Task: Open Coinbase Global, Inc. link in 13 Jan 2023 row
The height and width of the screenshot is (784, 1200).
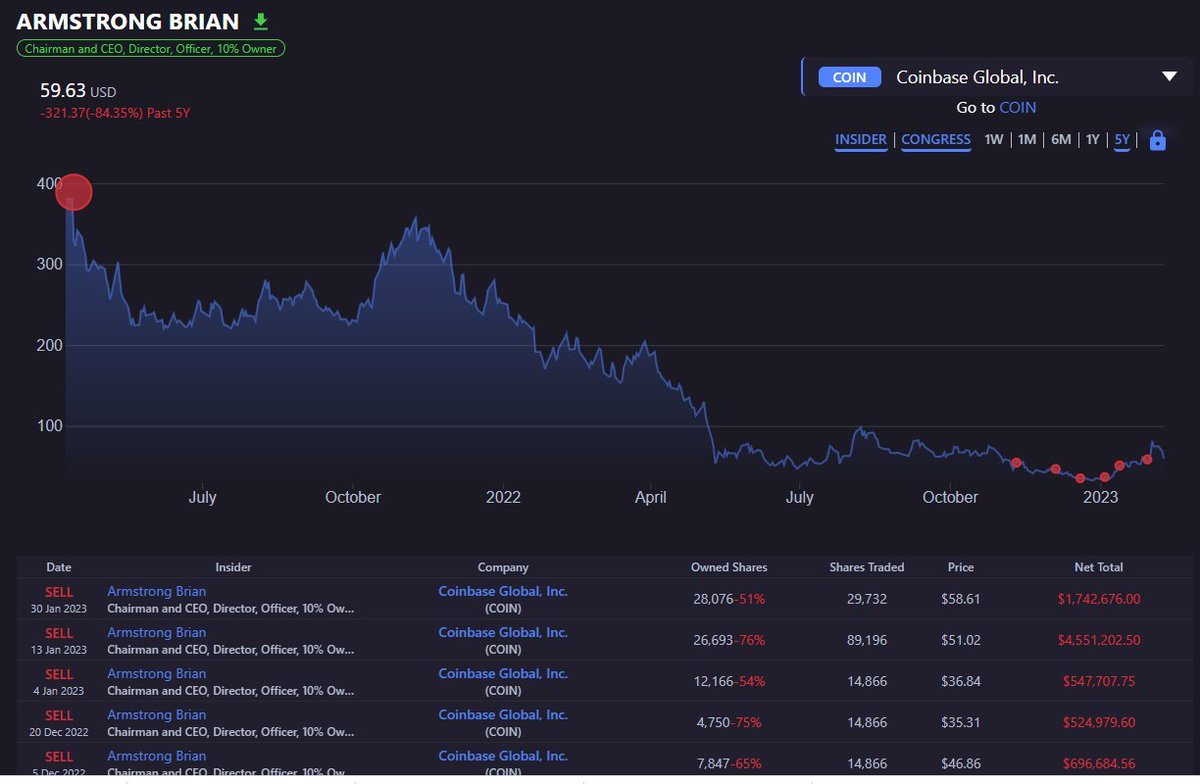Action: [503, 632]
